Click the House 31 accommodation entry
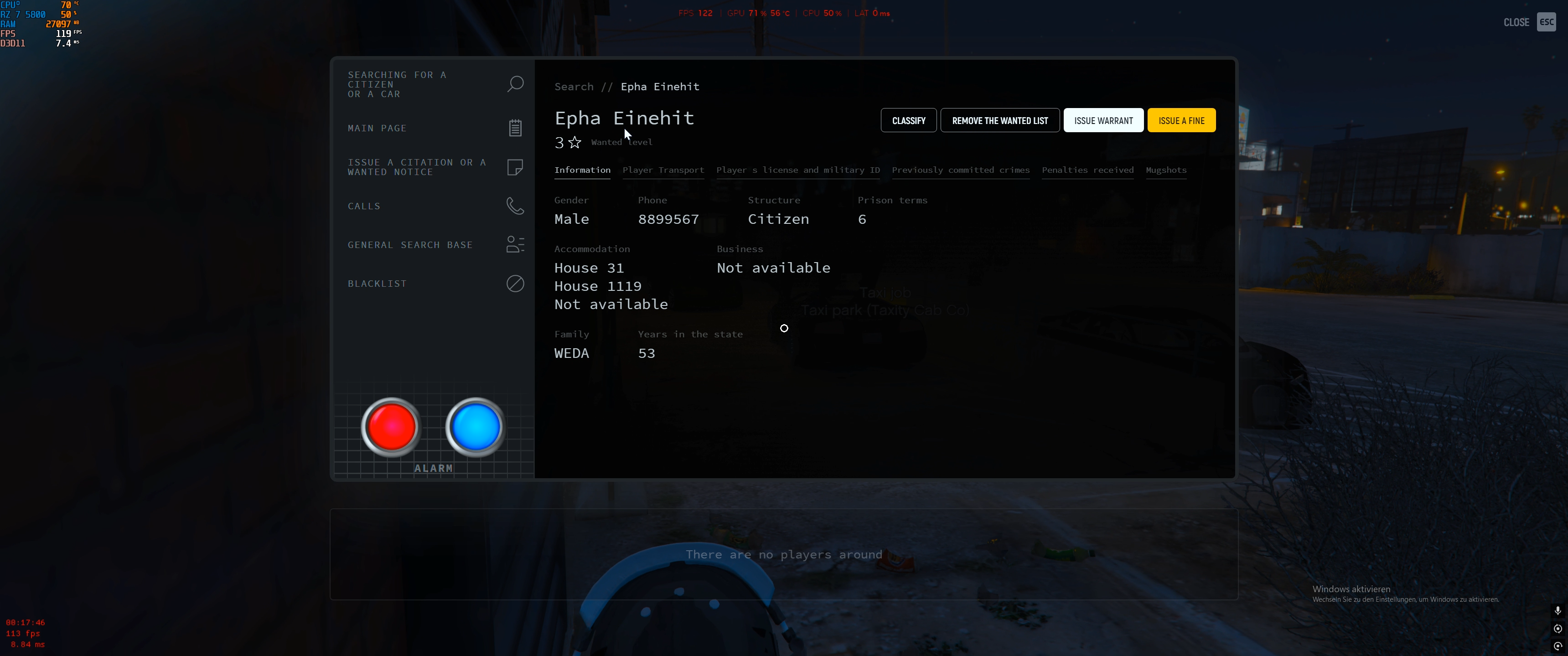The height and width of the screenshot is (656, 1568). 589,269
